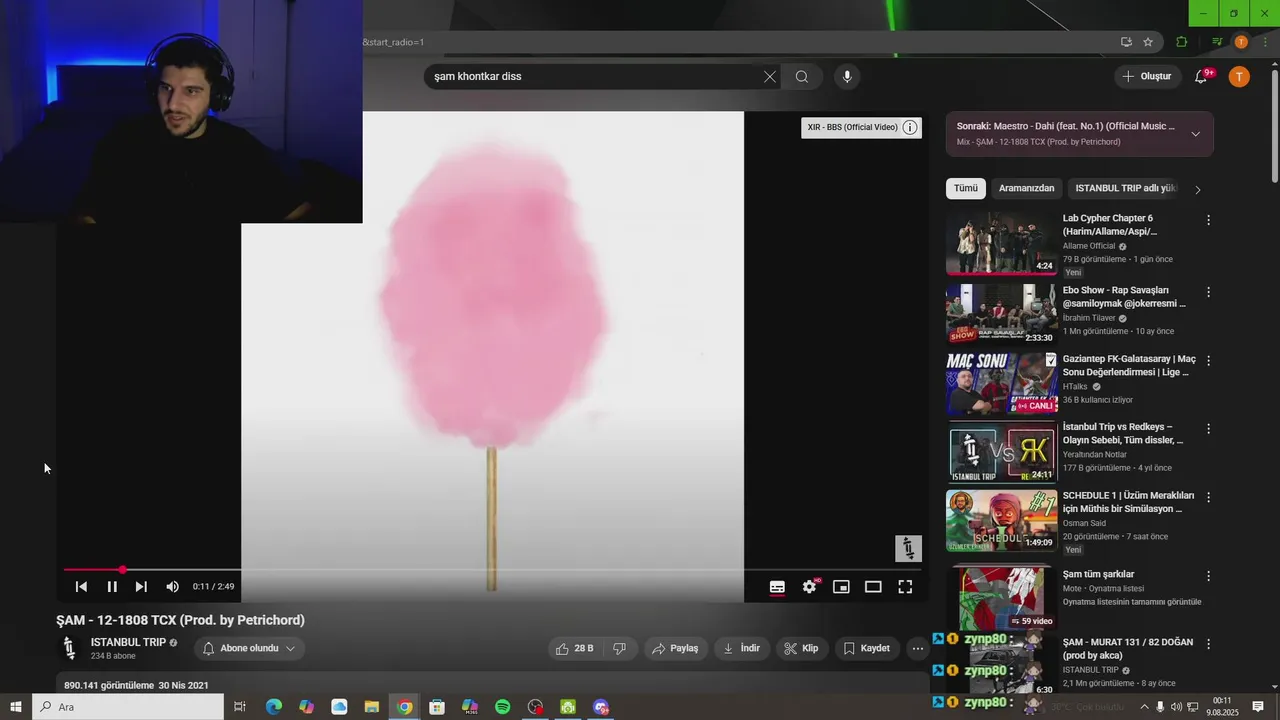Expand the Sonraki mix playlist panel
1280x720 pixels.
pos(1196,134)
